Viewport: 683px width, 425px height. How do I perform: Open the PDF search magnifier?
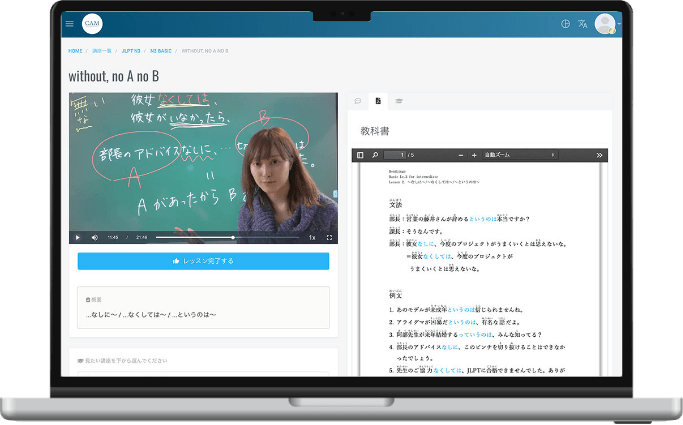pos(375,155)
